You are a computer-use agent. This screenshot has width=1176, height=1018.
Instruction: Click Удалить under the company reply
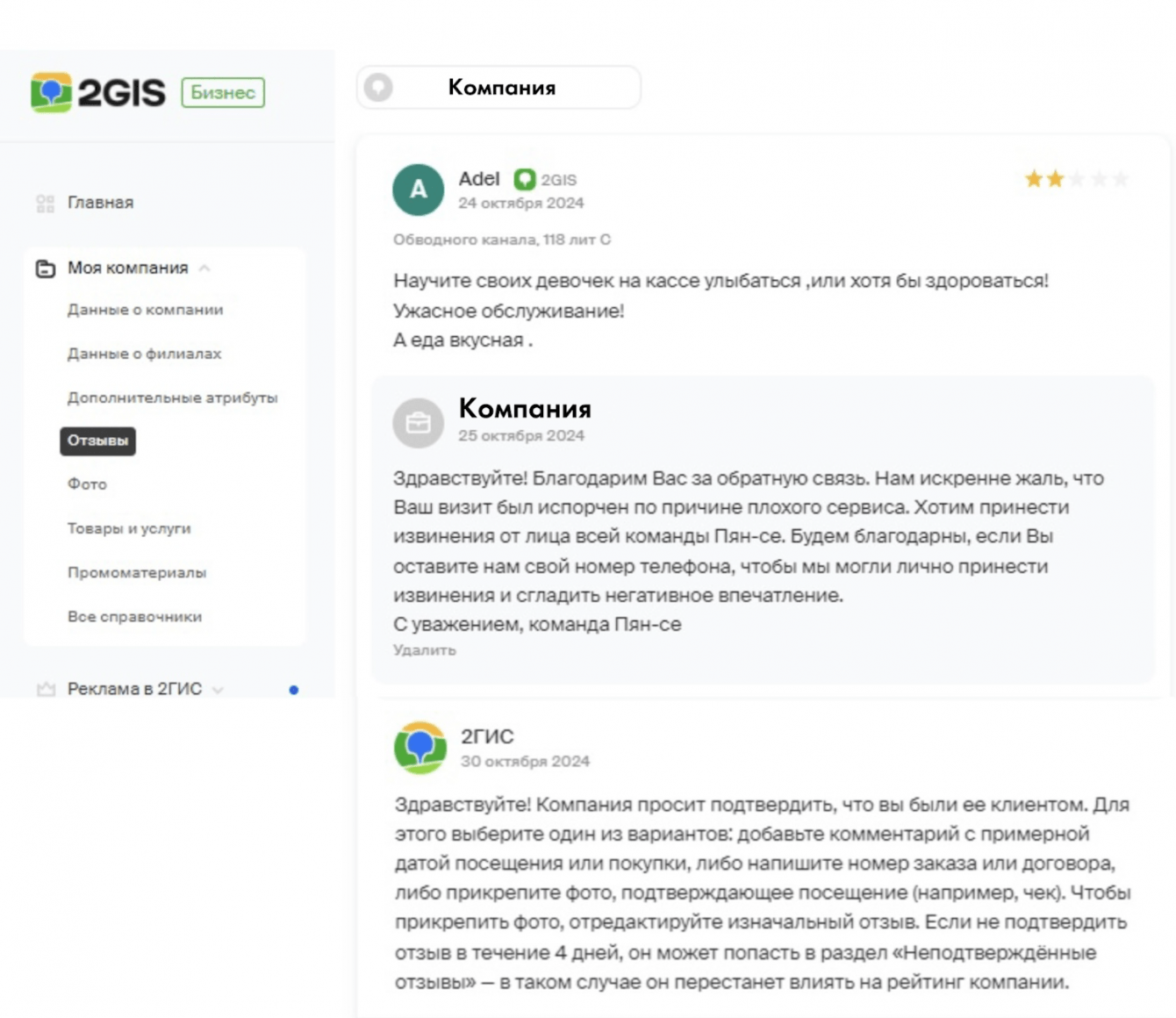coord(424,650)
